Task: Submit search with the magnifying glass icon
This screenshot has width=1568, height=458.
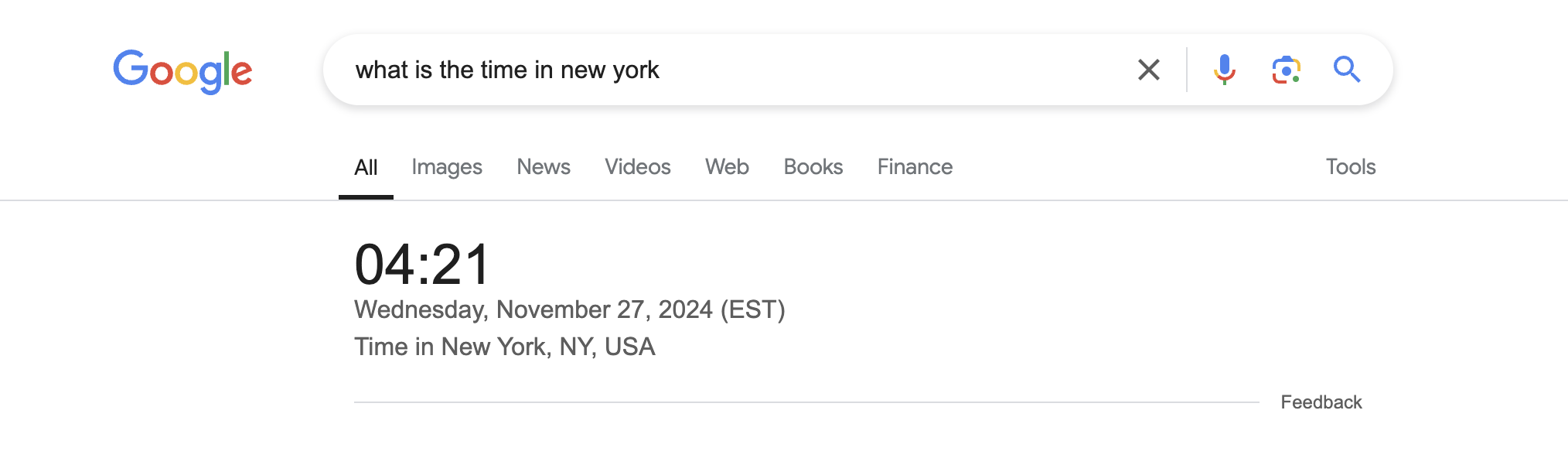Action: pyautogui.click(x=1347, y=70)
